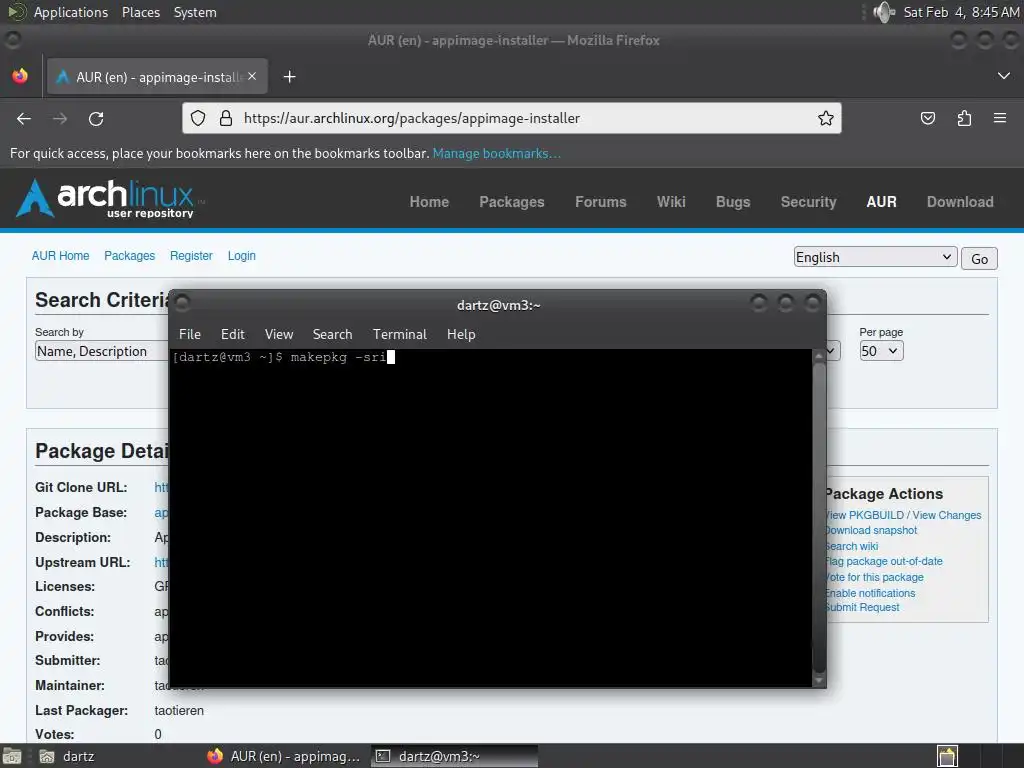
Task: Open the Packages nav link in header
Action: click(x=512, y=202)
